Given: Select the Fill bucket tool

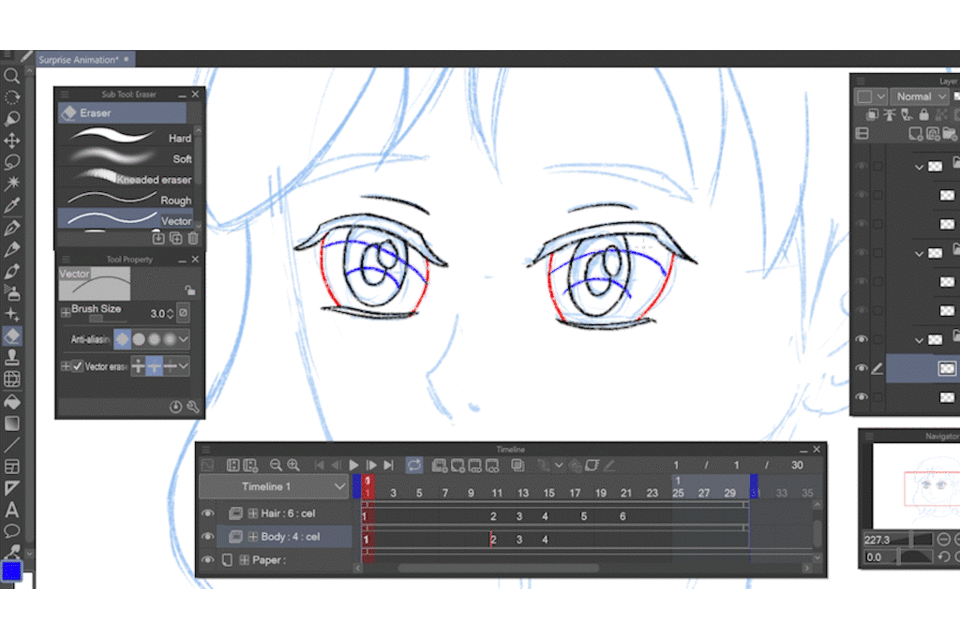Looking at the screenshot, I should point(12,402).
